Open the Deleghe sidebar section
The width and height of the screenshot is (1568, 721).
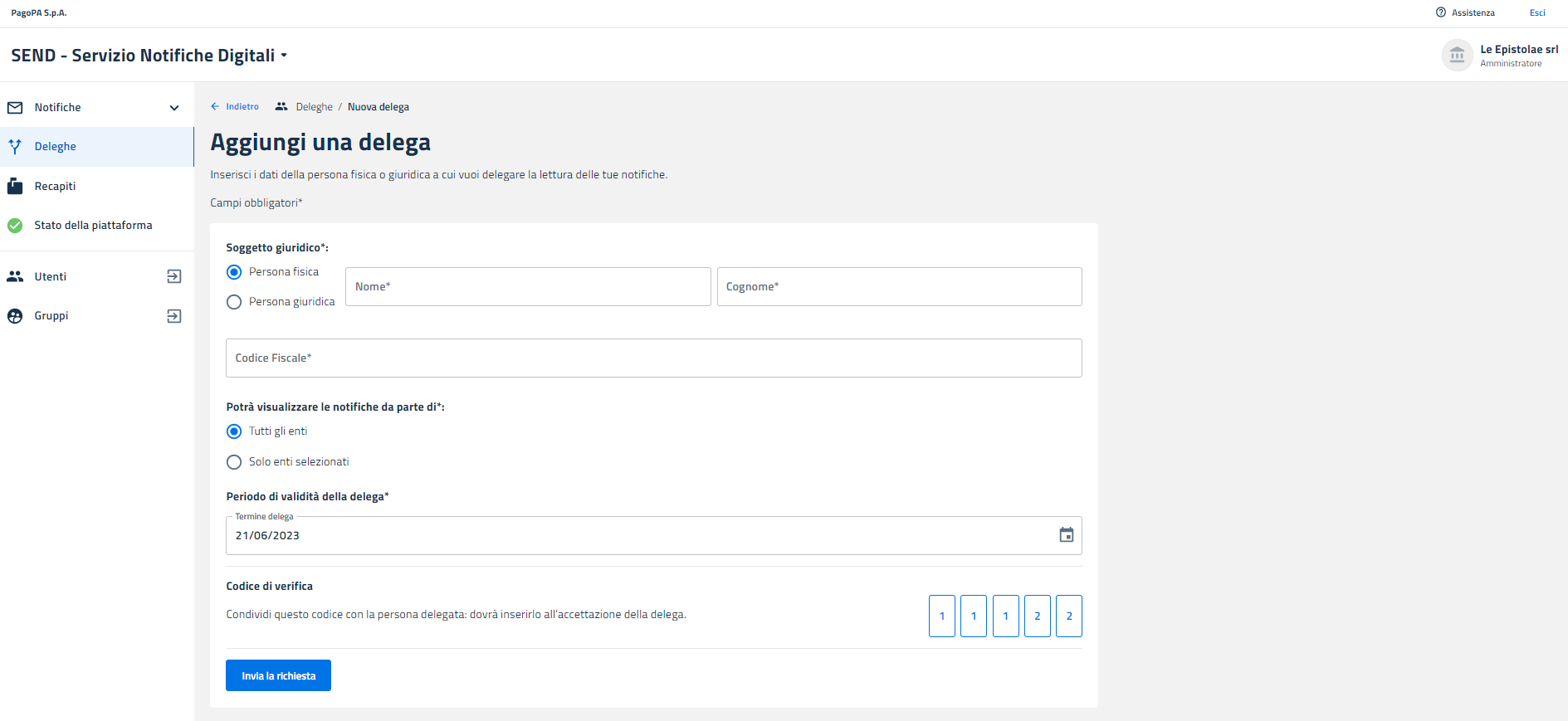(x=56, y=147)
